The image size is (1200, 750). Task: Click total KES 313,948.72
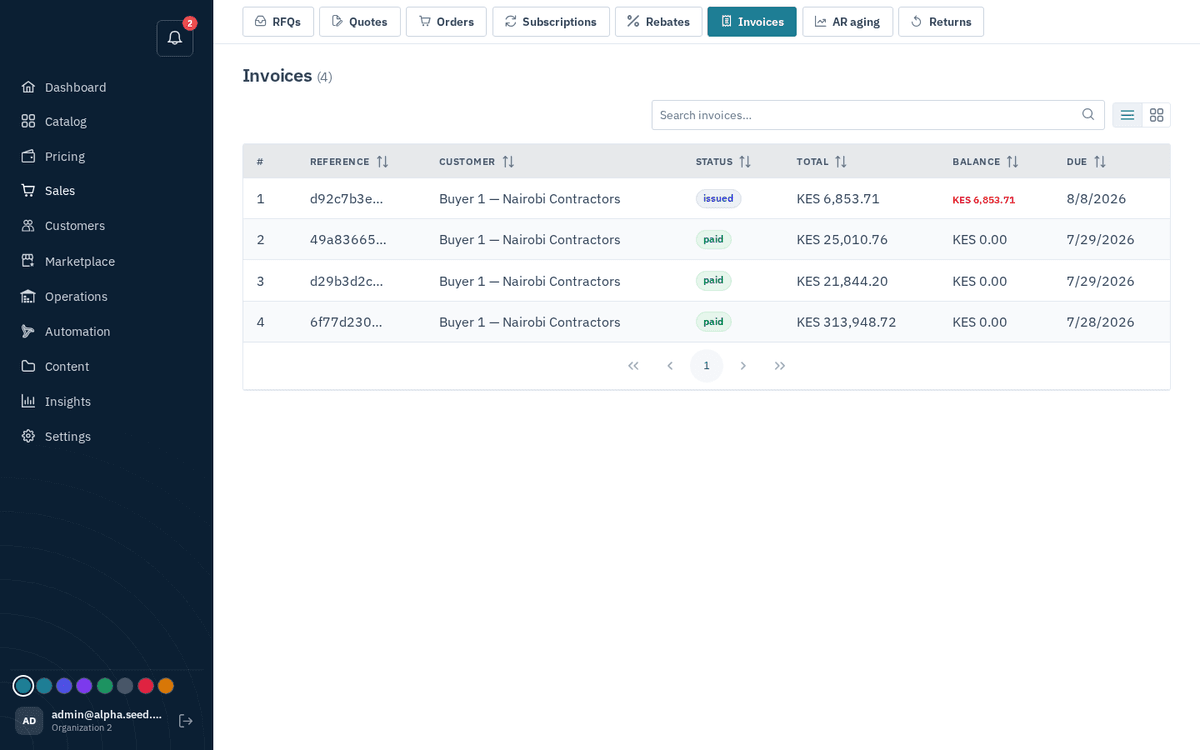coord(846,322)
